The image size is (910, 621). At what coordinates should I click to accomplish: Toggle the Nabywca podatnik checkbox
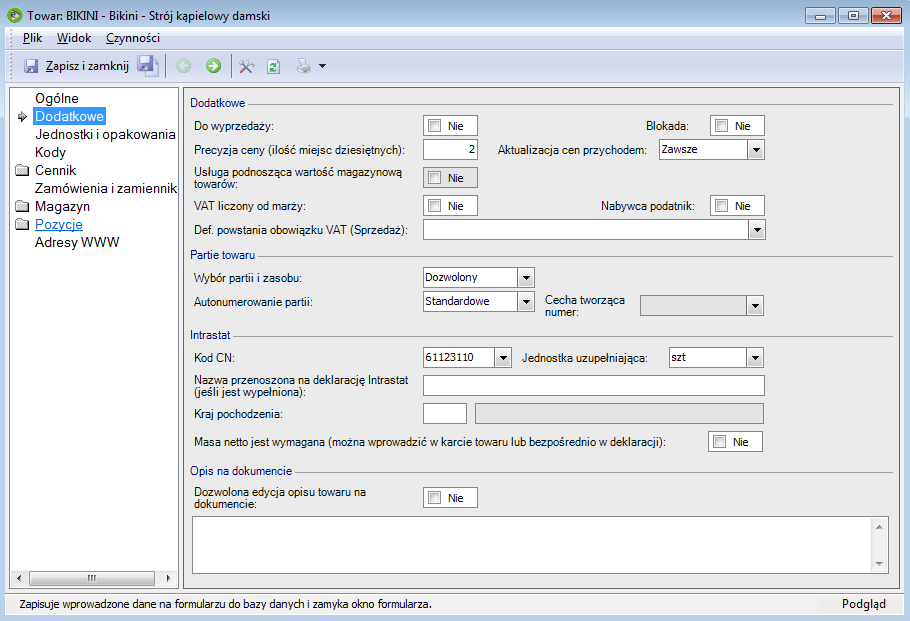(721, 205)
